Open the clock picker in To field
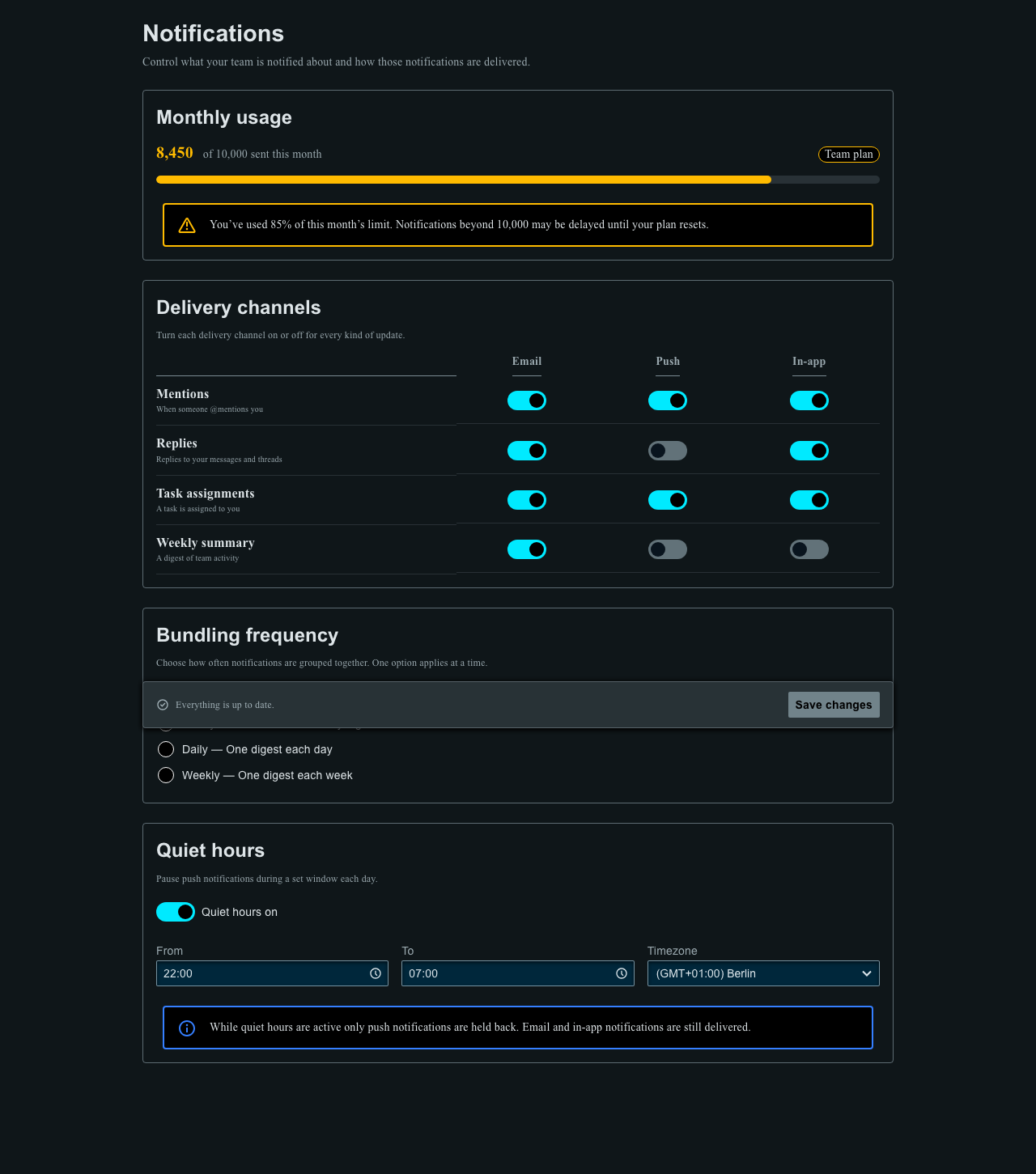This screenshot has width=1036, height=1174. 622,973
